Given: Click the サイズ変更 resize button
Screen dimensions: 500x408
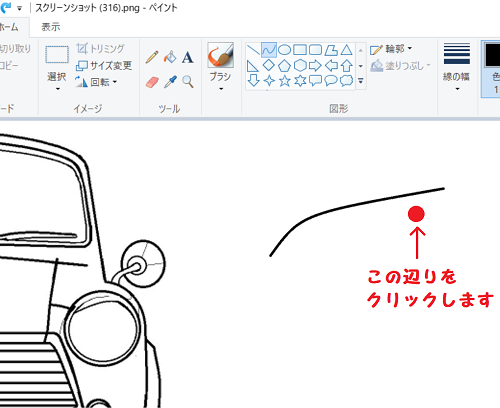Looking at the screenshot, I should tap(104, 65).
